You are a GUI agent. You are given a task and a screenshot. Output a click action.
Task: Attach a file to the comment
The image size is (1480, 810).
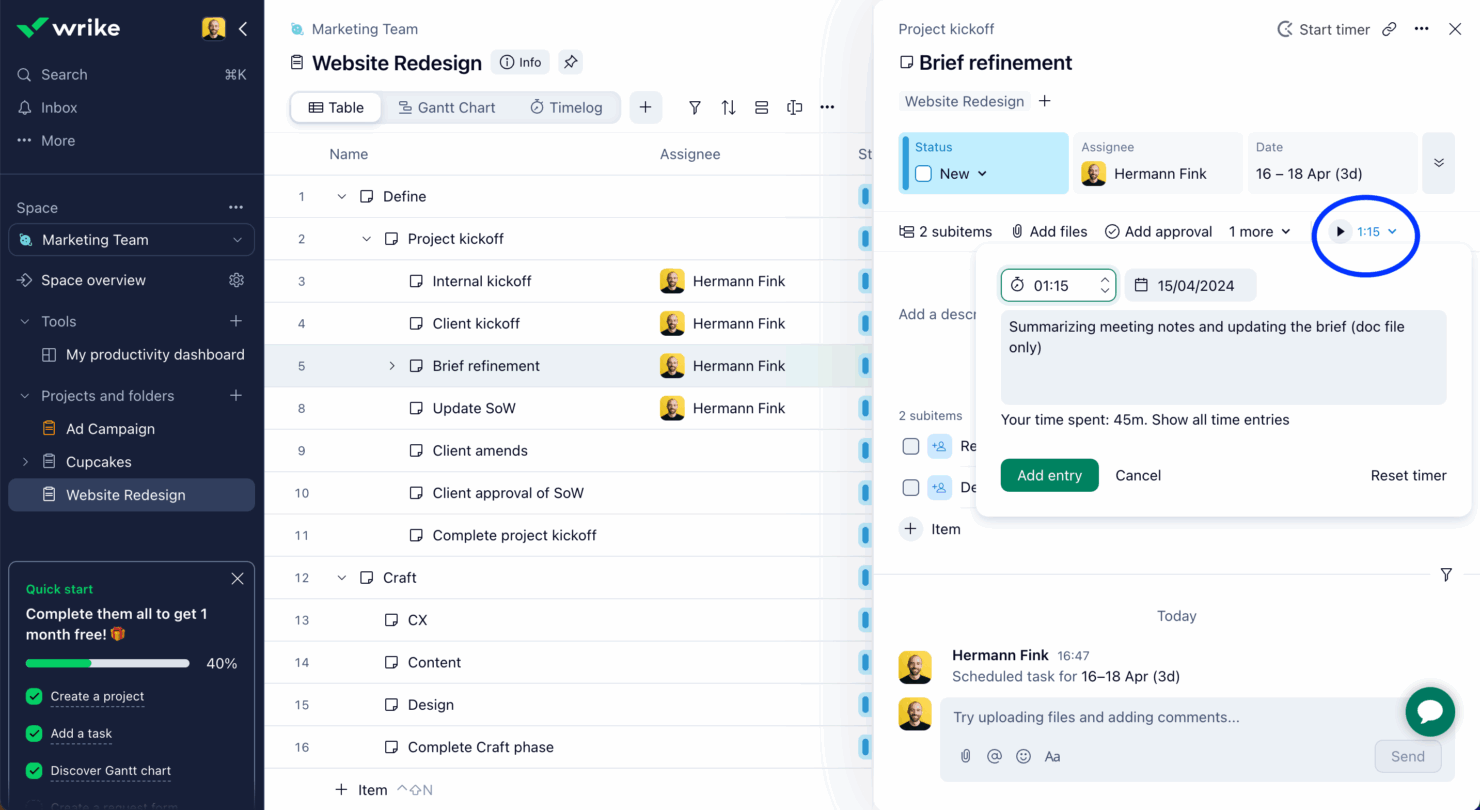click(x=965, y=756)
